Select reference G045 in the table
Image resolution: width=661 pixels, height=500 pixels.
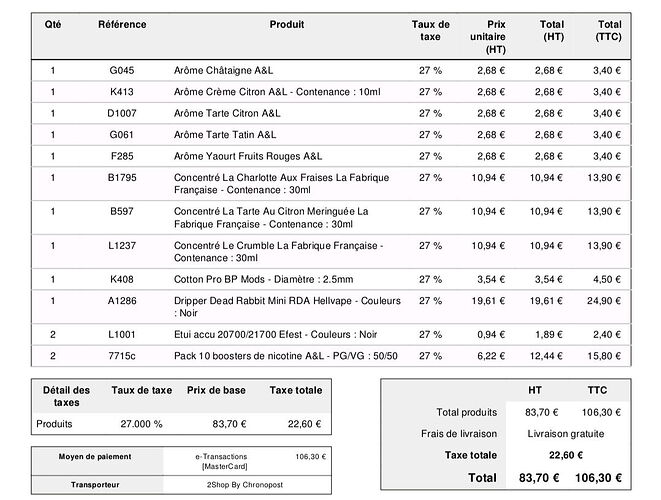pyautogui.click(x=122, y=71)
